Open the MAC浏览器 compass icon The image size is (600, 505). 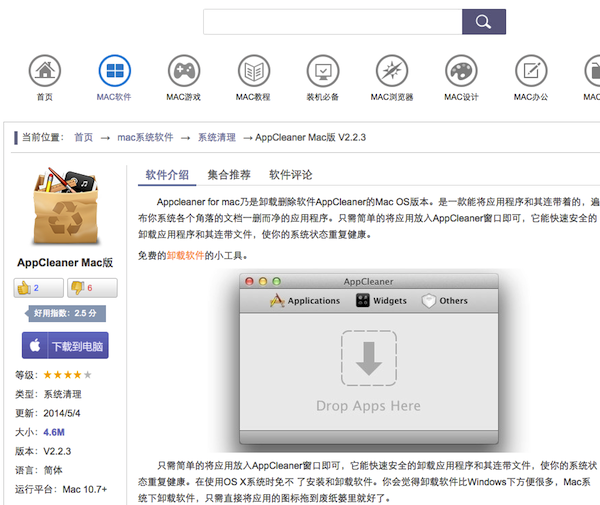pyautogui.click(x=392, y=71)
